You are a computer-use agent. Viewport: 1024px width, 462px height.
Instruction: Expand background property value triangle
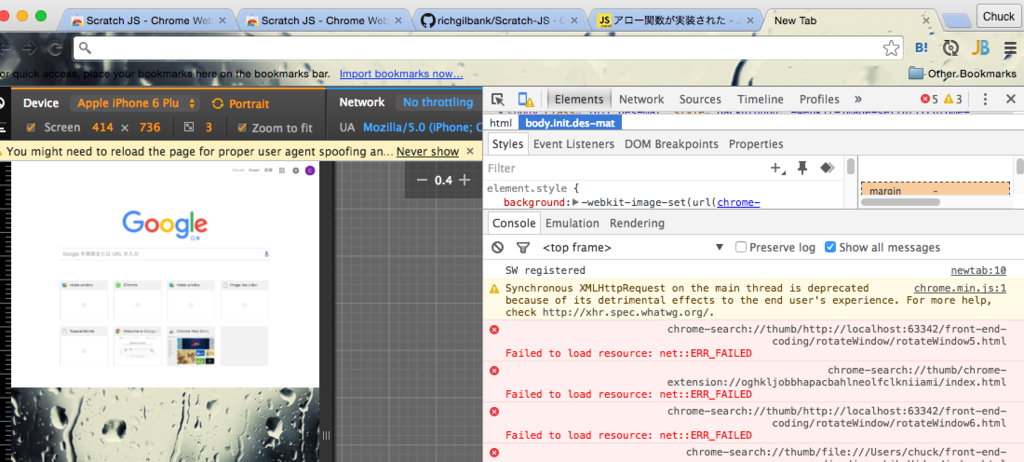[x=575, y=203]
